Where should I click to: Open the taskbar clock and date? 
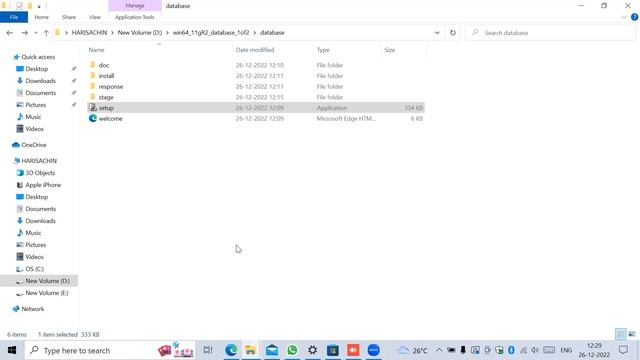coord(594,350)
